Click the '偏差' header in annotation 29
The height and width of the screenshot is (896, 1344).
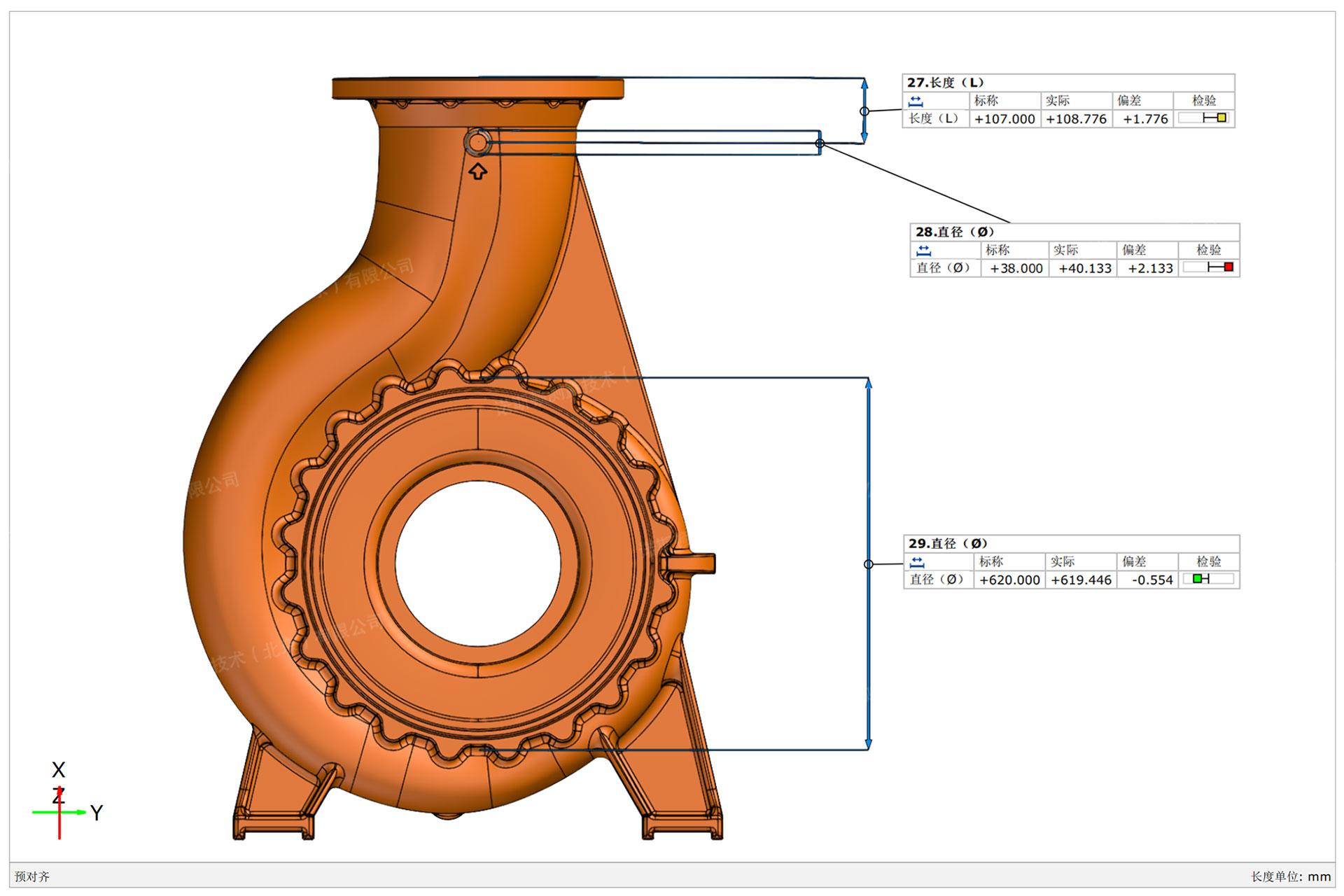1134,561
